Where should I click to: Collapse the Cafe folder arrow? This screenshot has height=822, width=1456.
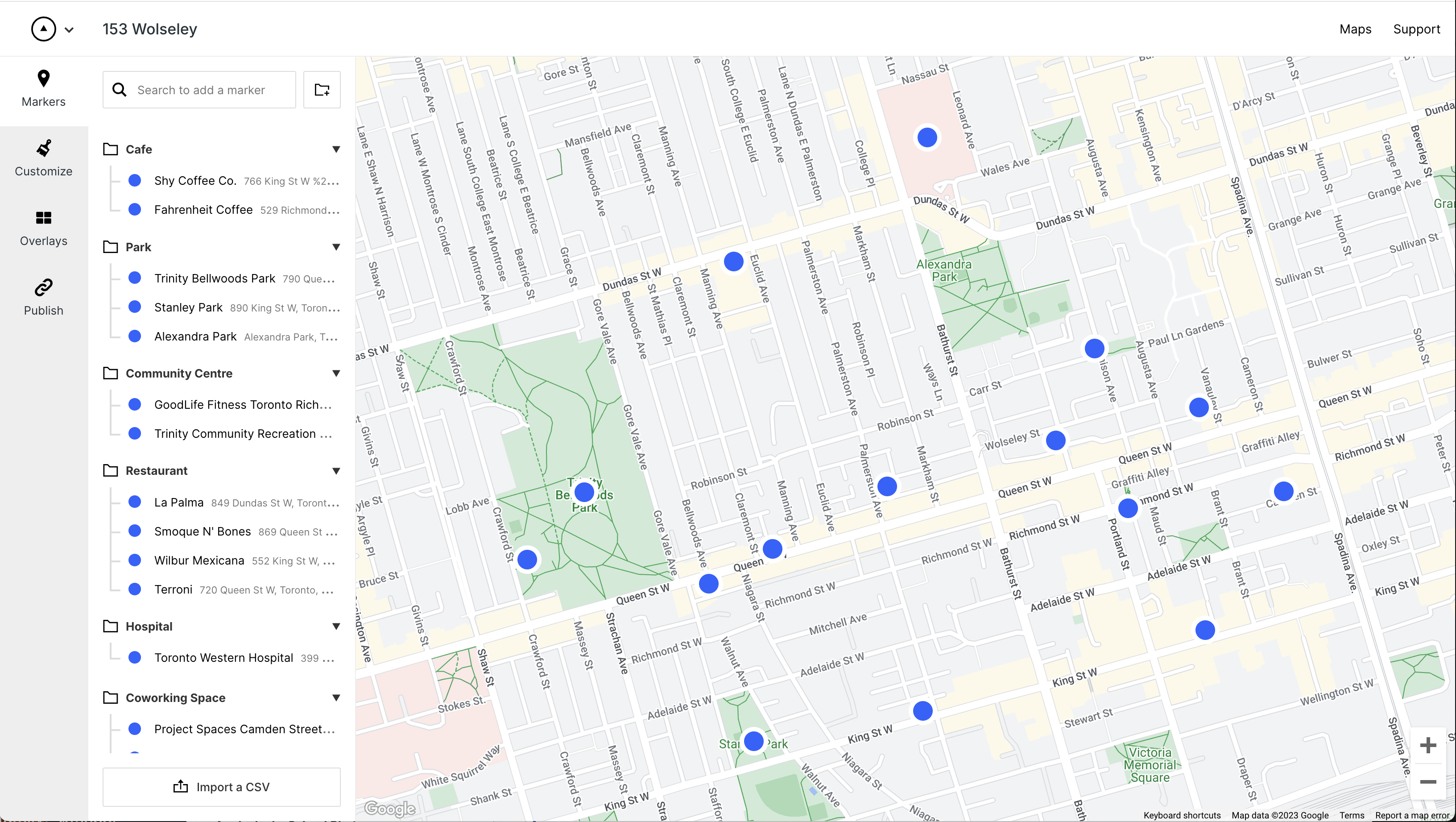click(336, 149)
